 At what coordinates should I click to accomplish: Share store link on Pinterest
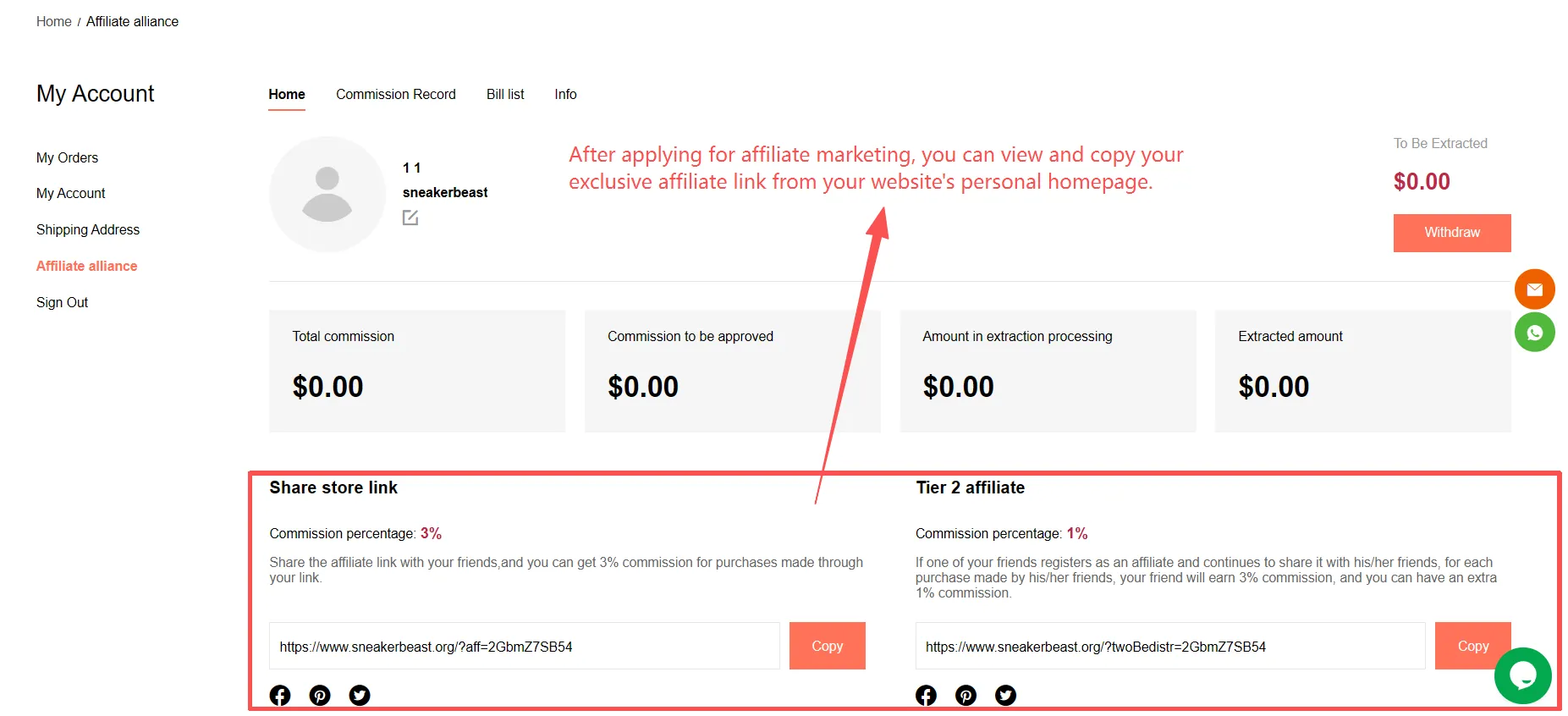tap(320, 695)
